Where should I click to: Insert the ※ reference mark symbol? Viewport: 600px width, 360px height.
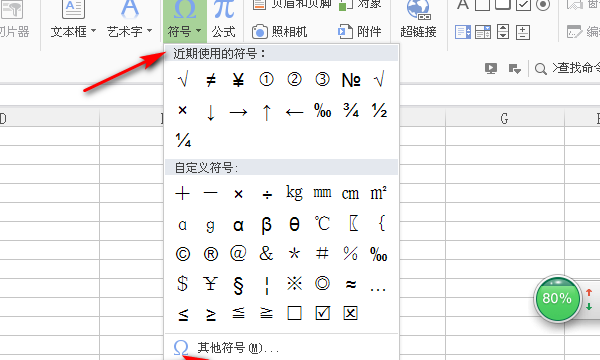pyautogui.click(x=294, y=283)
